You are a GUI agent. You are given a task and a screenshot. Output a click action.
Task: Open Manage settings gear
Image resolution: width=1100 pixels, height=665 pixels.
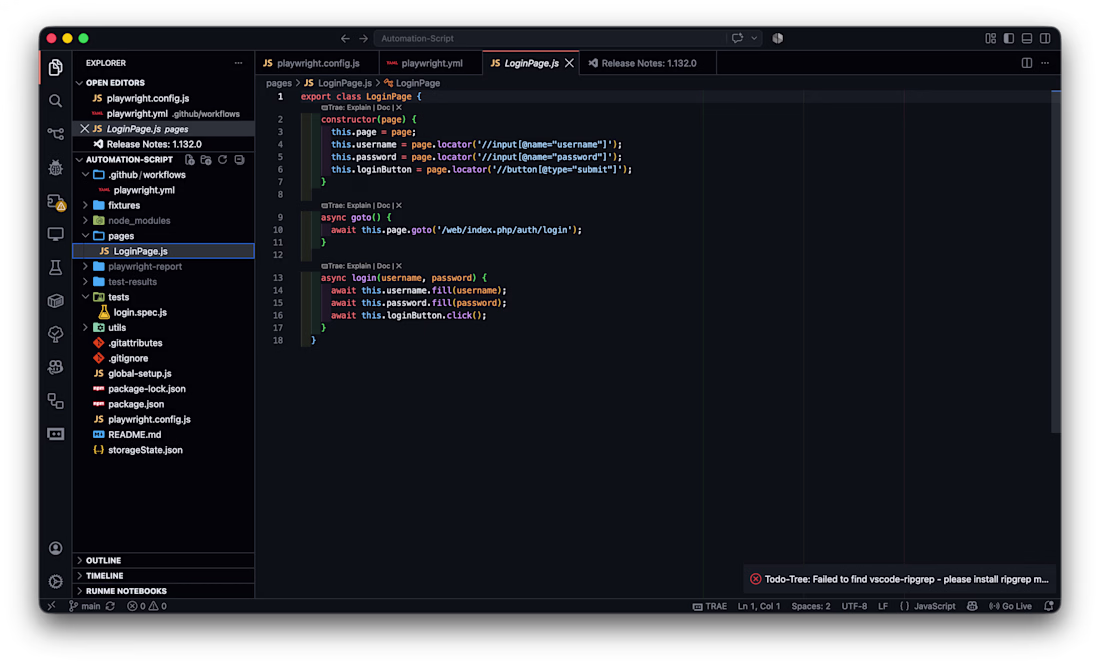(x=55, y=582)
